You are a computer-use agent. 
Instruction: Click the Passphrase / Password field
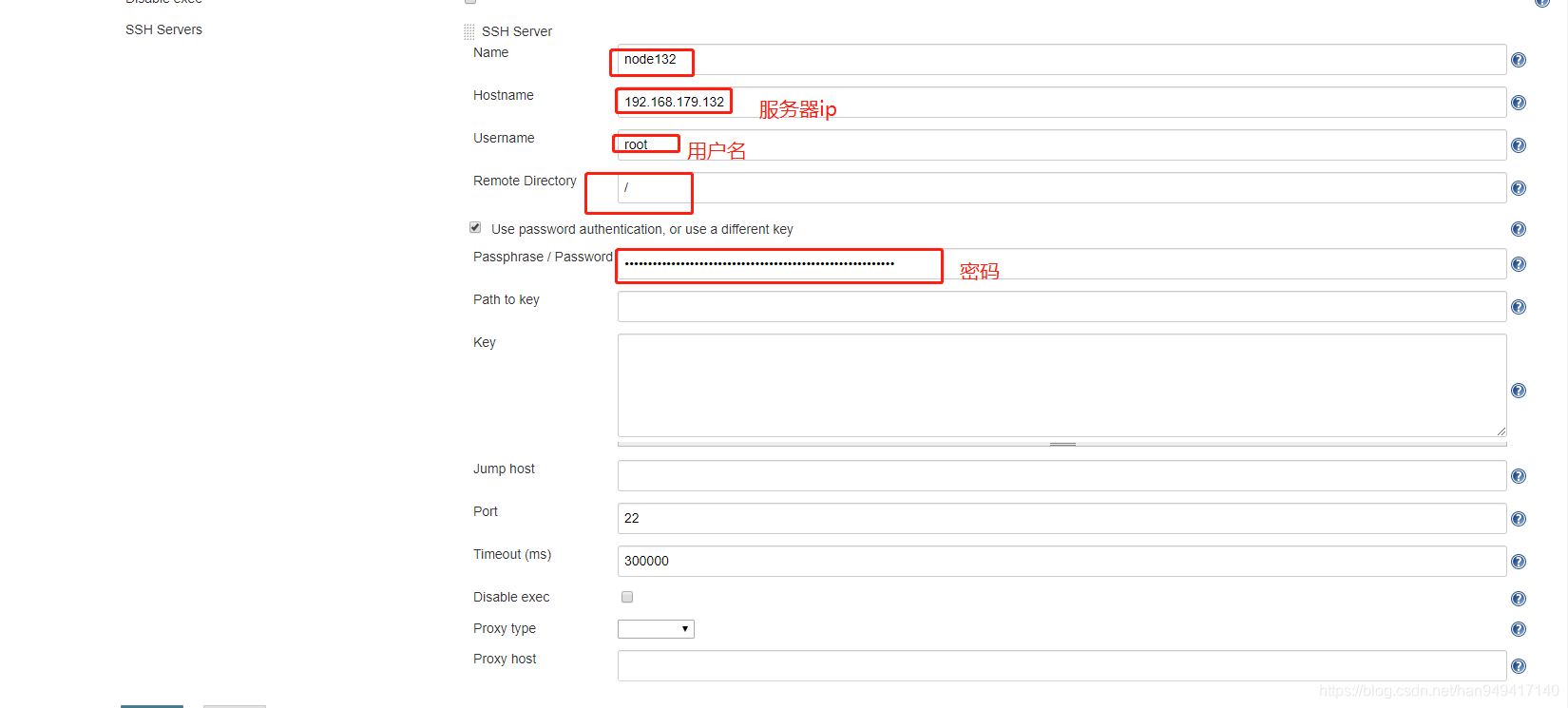(x=1061, y=264)
